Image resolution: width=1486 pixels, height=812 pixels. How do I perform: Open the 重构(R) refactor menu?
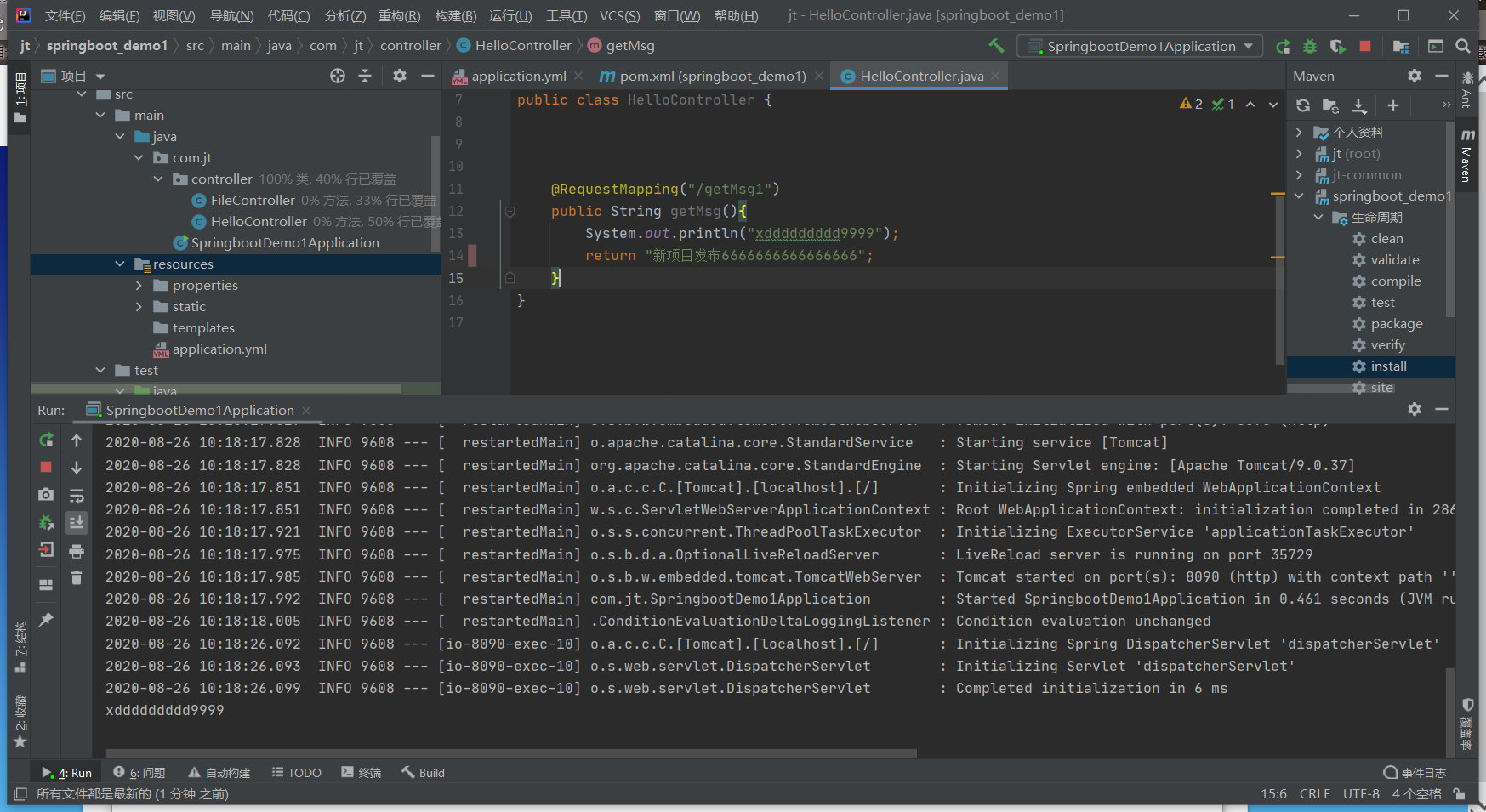[x=400, y=15]
